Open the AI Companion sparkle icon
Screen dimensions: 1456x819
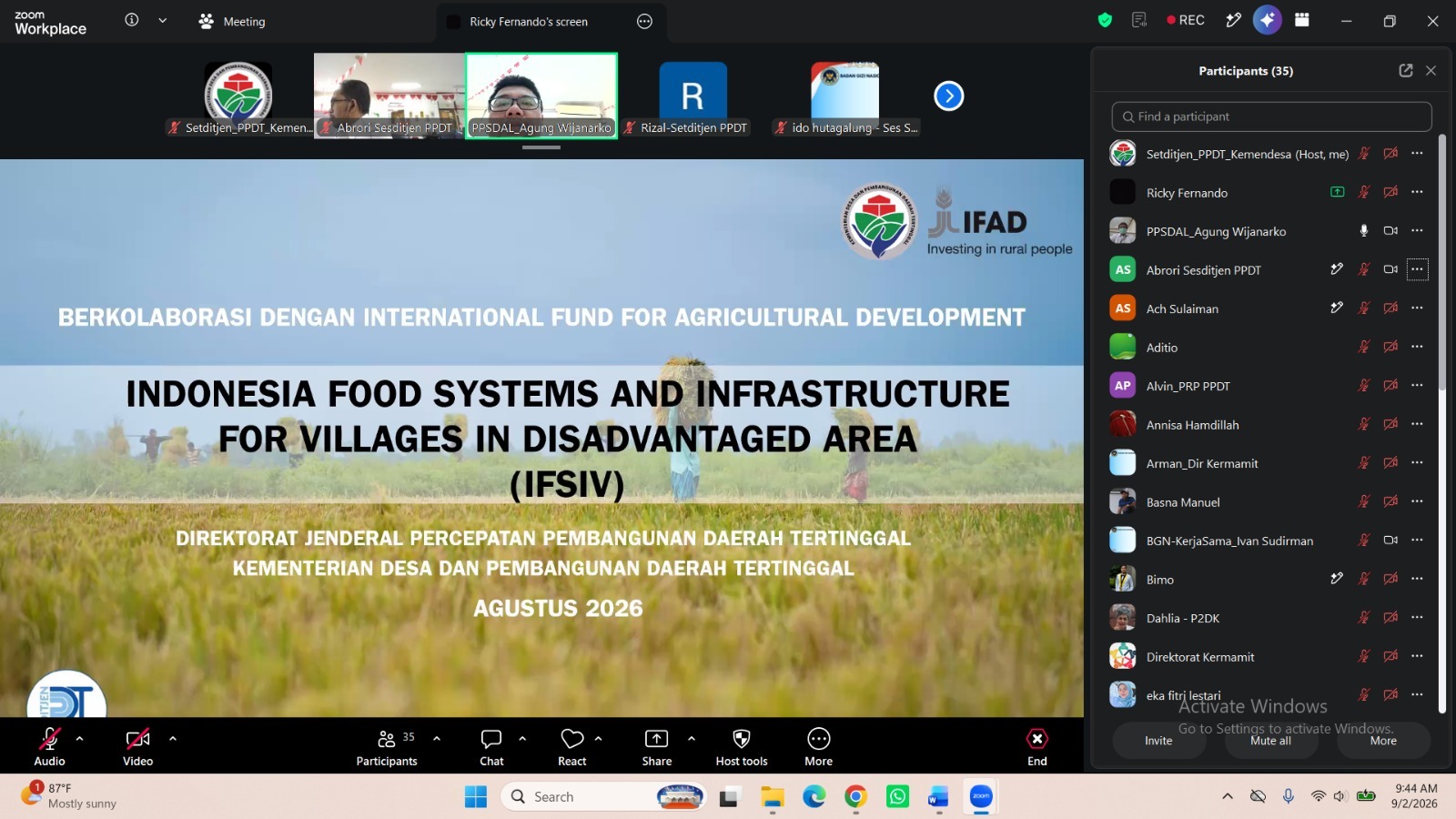pos(1267,20)
